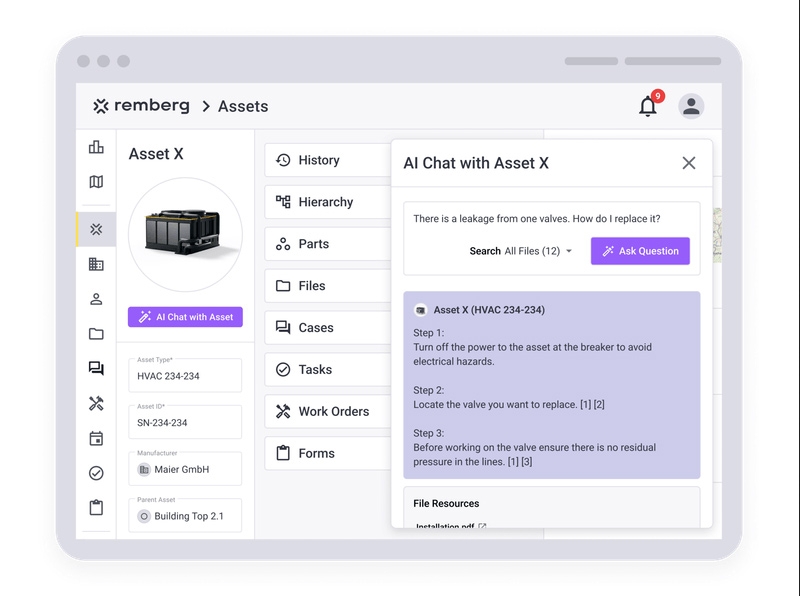Open the contacts person sidebar icon

pyautogui.click(x=96, y=299)
